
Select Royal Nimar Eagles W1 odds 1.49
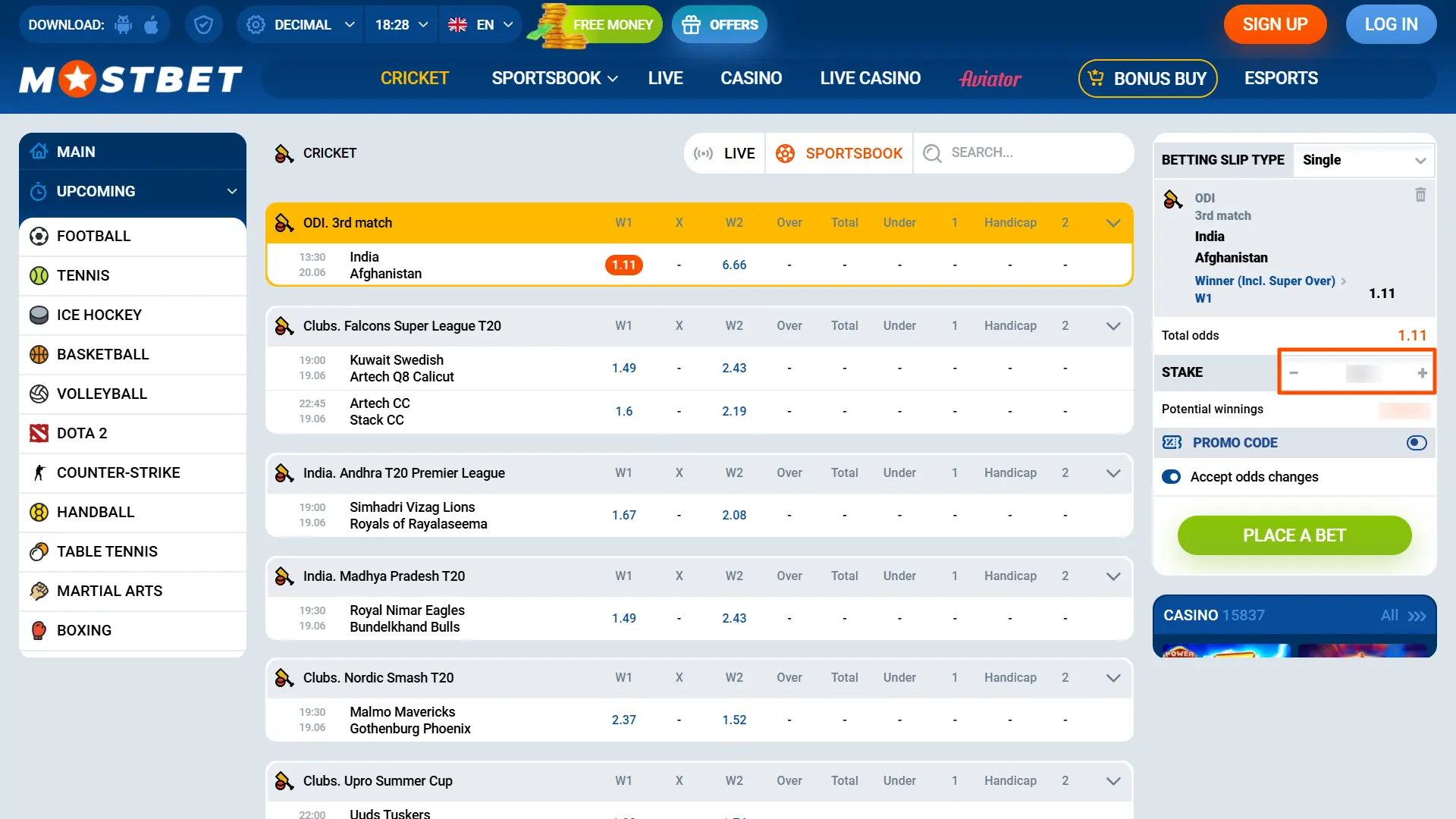[623, 618]
